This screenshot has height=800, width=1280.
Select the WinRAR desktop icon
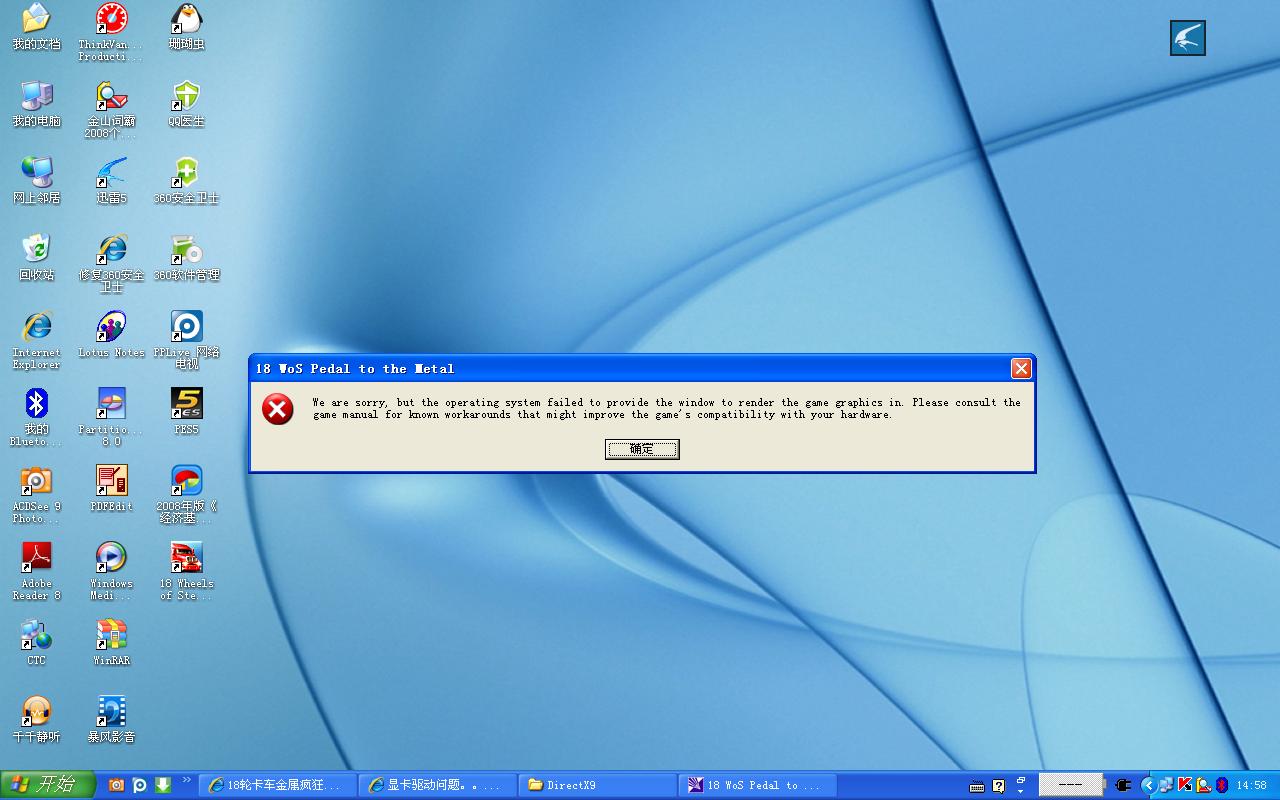click(111, 635)
